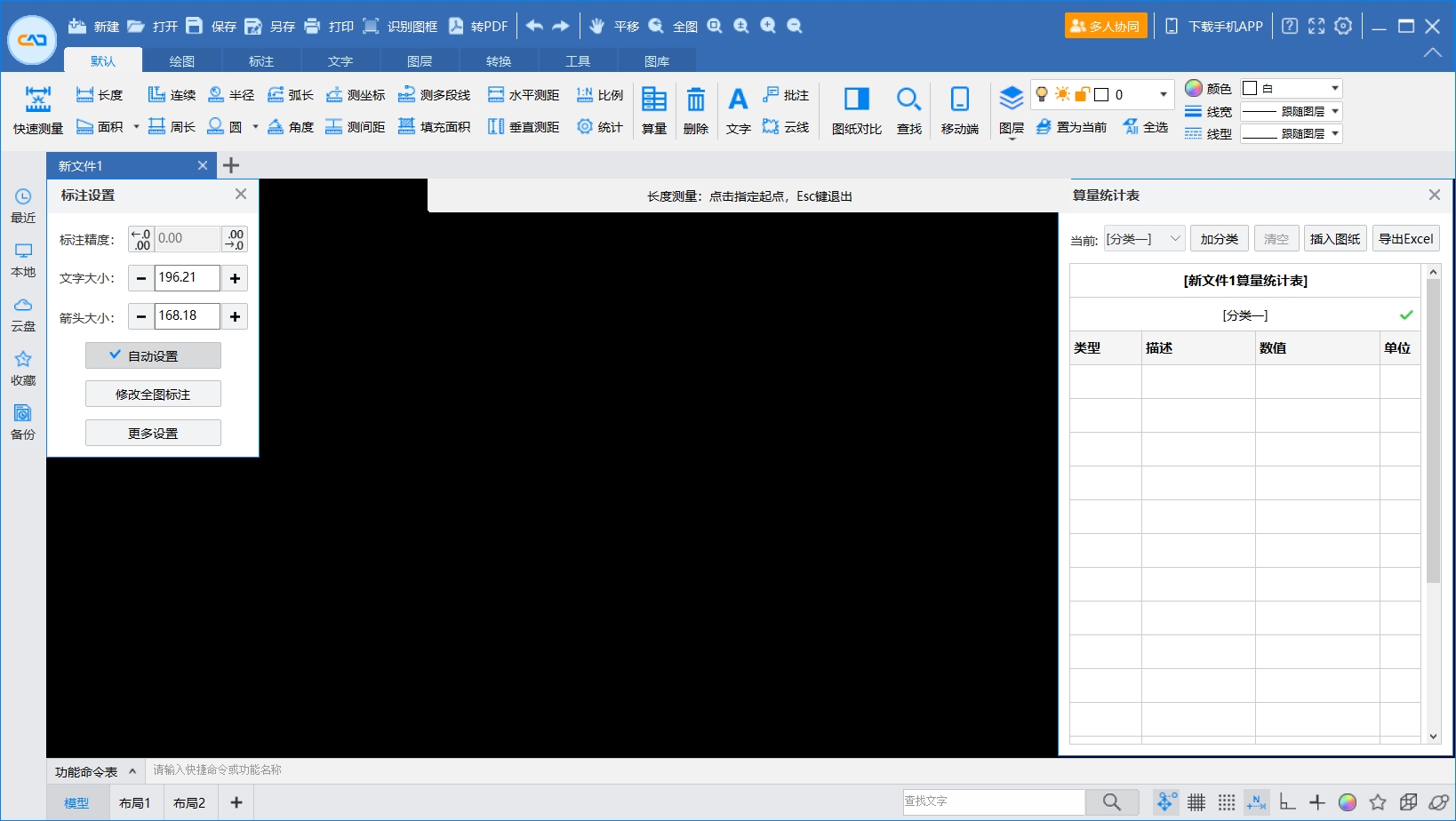
Task: Select the 文字 text tool
Action: tap(738, 110)
